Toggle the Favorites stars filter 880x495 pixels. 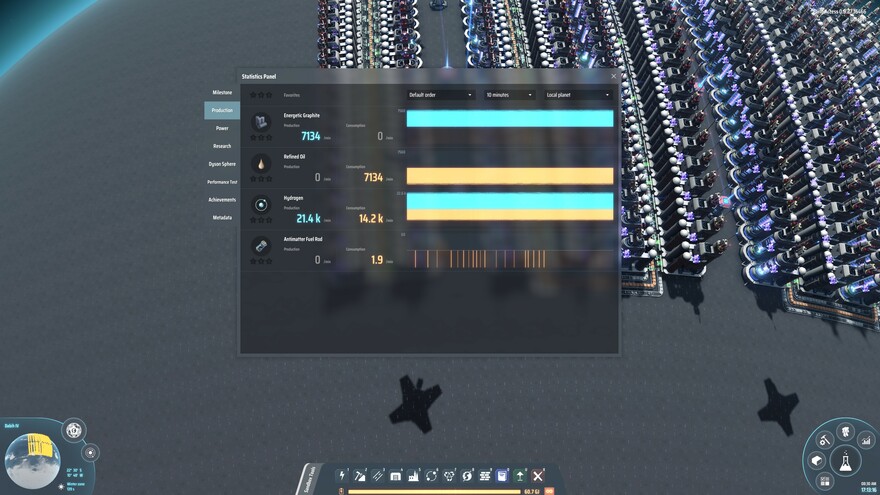(261, 95)
